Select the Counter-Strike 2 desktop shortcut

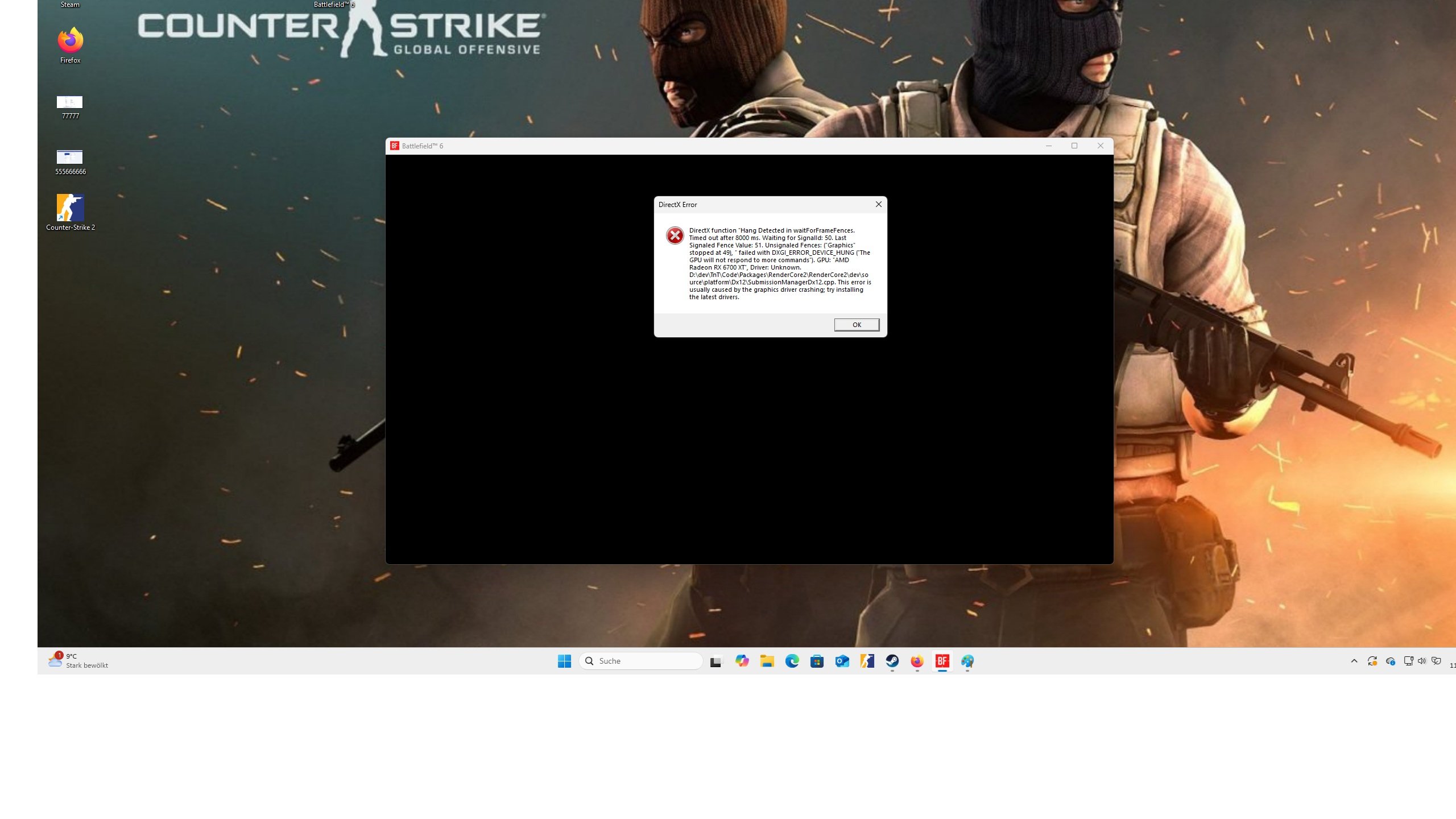[70, 208]
